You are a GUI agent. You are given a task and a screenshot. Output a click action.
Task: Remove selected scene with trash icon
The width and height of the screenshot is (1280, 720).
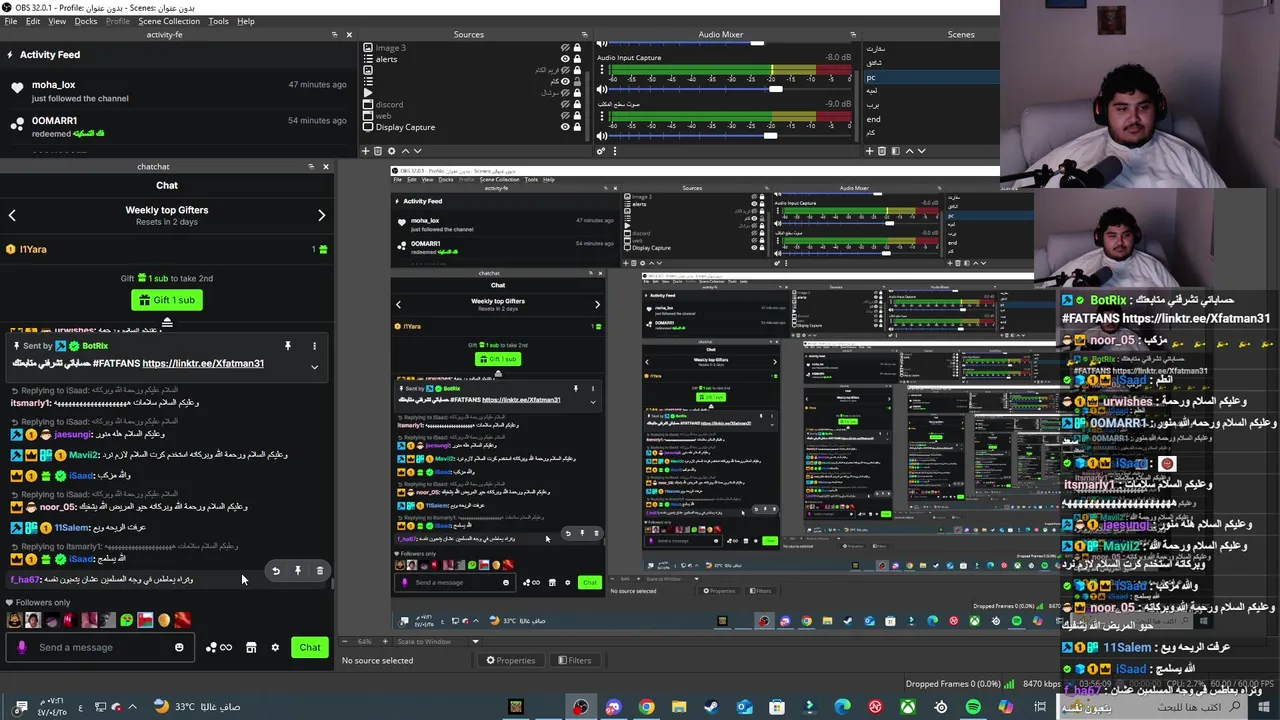tap(882, 151)
